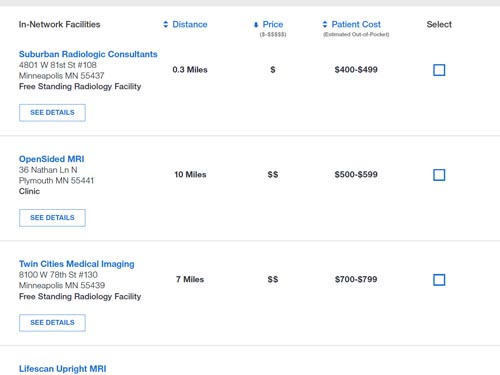Screen dimensions: 500x375
Task: Sort by Patient Cost column header
Action: [356, 24]
